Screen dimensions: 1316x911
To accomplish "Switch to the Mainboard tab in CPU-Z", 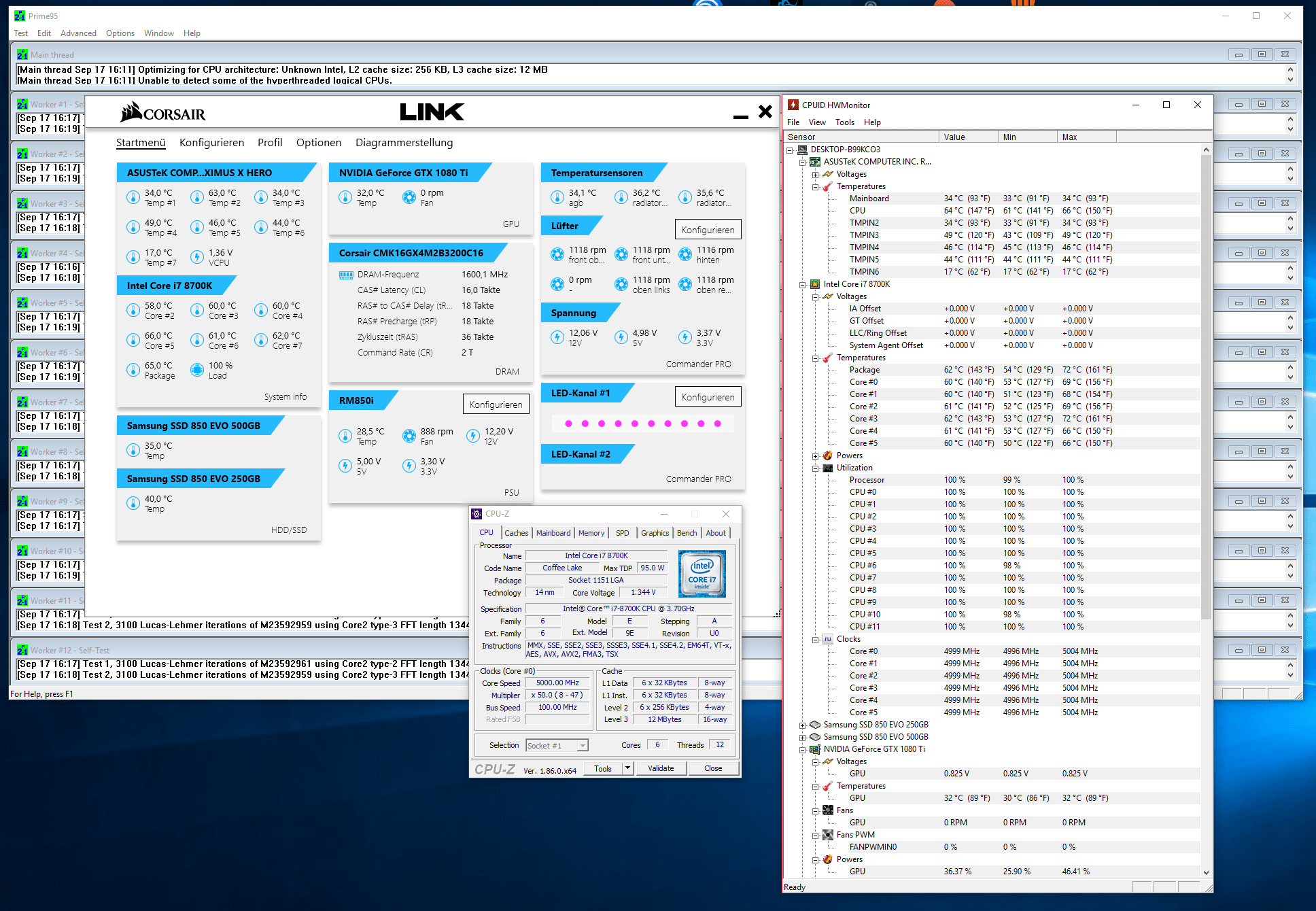I will click(553, 533).
